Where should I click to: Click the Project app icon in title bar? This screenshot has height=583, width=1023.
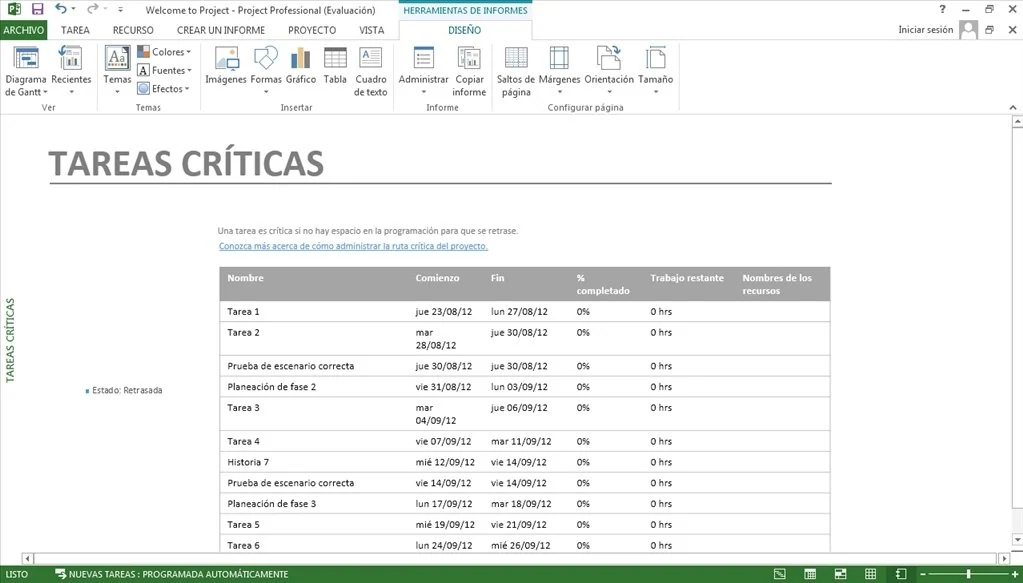tap(14, 9)
